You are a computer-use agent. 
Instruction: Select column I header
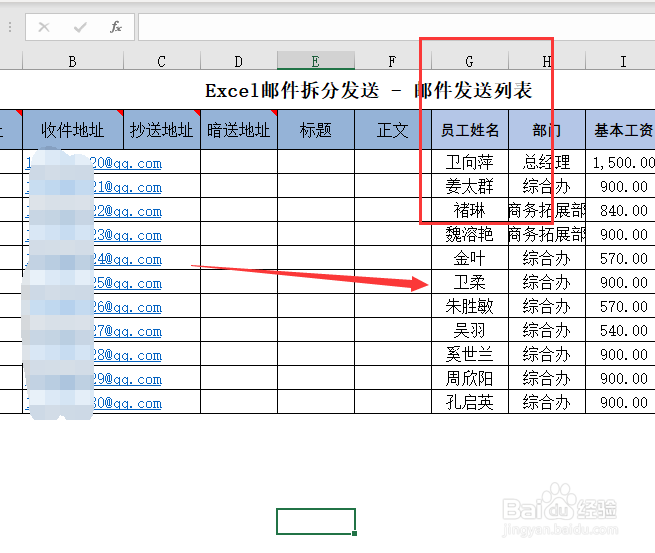[x=623, y=61]
